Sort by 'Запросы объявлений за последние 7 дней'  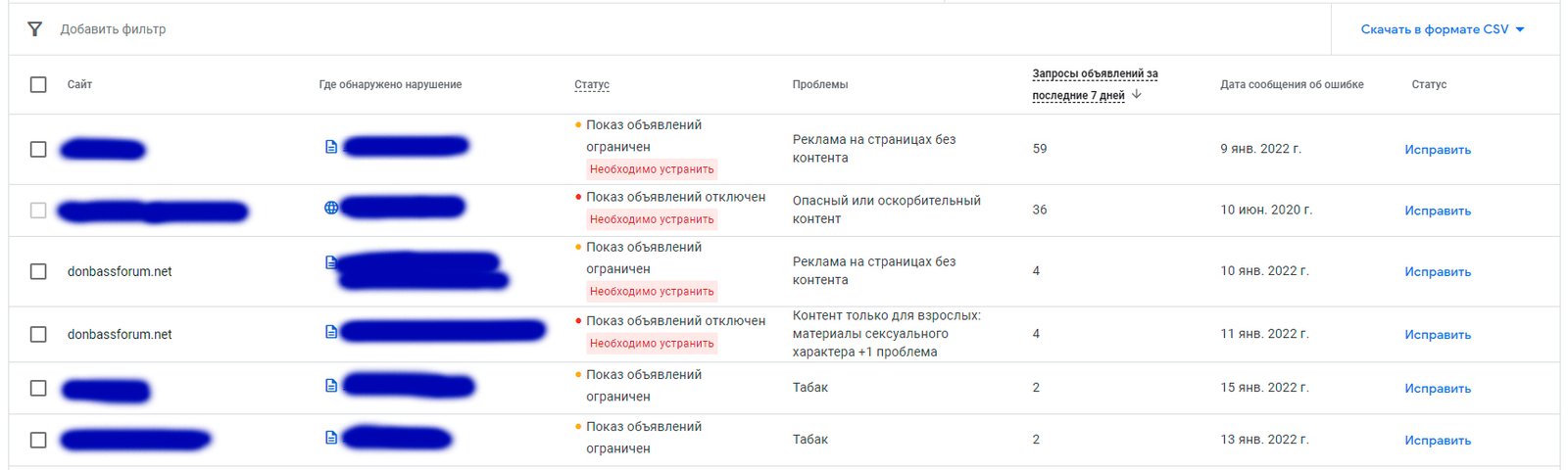pyautogui.click(x=1095, y=84)
